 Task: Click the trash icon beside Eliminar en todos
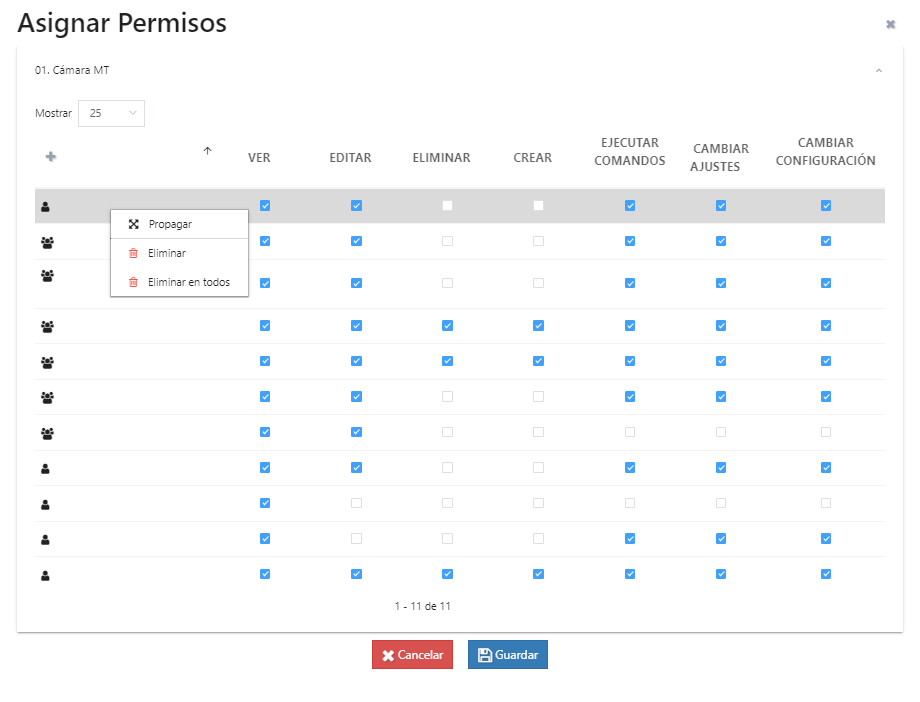coord(133,283)
